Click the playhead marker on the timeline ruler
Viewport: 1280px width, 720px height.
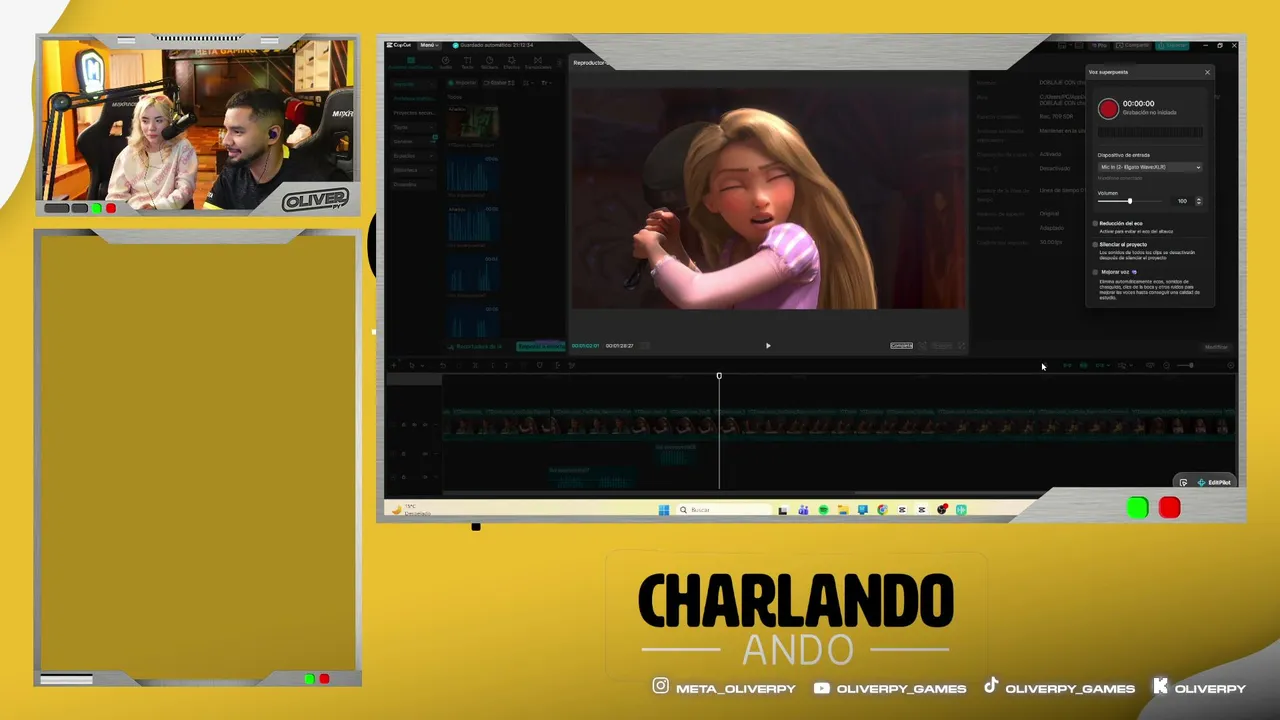[x=719, y=376]
